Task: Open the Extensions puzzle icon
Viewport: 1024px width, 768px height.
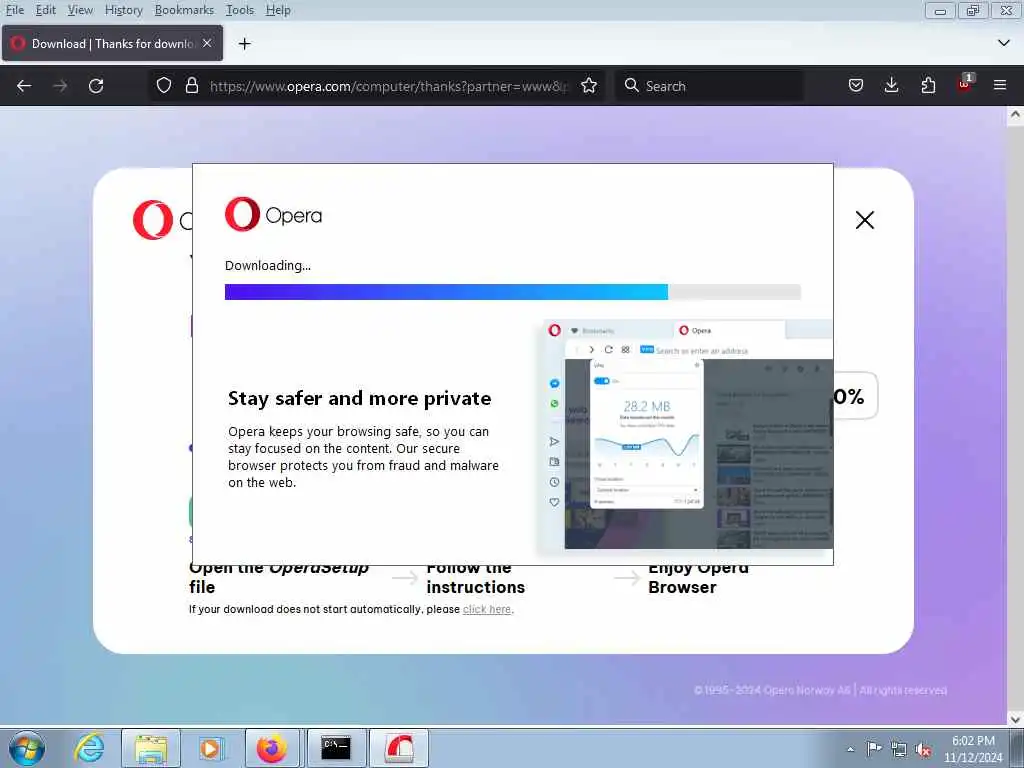Action: (928, 86)
